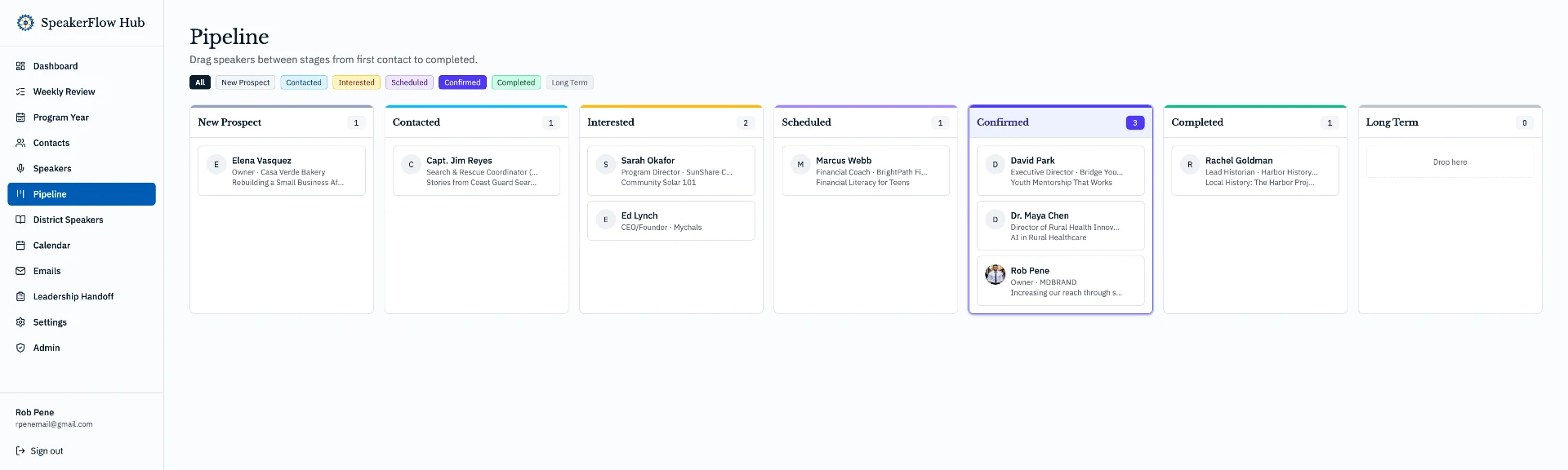Click the Confirmed column header
The width and height of the screenshot is (1568, 470).
[x=1061, y=122]
